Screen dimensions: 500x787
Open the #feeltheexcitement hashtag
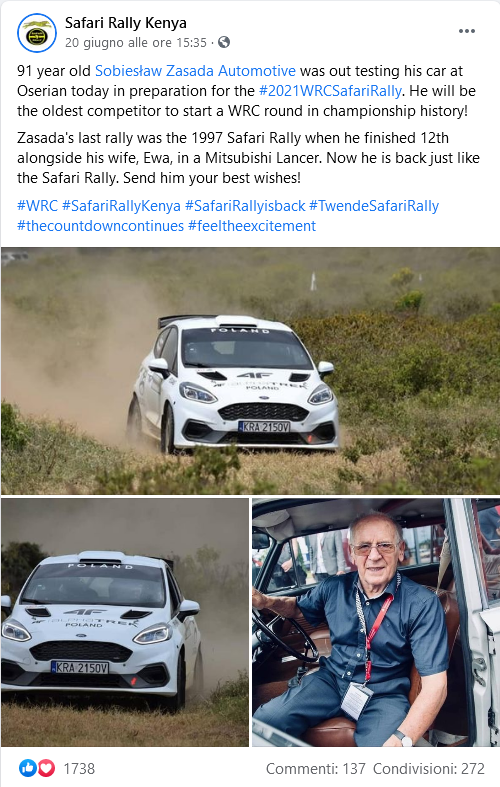coord(252,226)
